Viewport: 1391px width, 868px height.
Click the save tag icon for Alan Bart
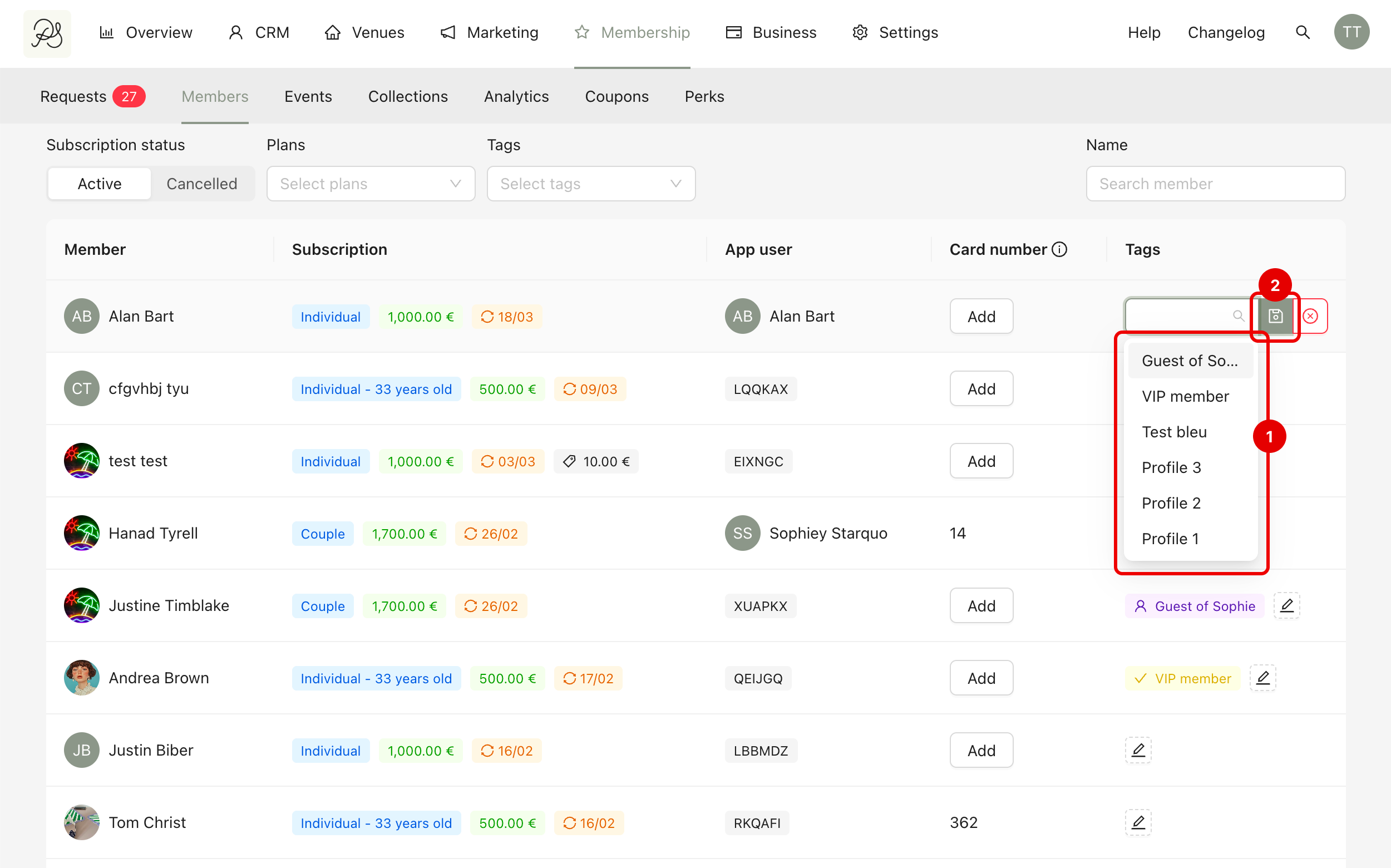click(x=1275, y=316)
